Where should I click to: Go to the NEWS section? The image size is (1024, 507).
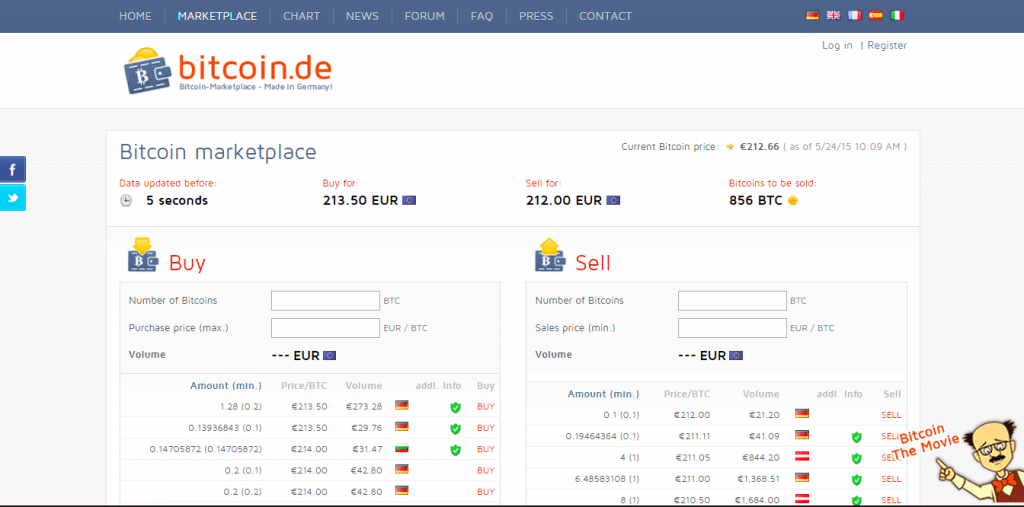coord(362,16)
